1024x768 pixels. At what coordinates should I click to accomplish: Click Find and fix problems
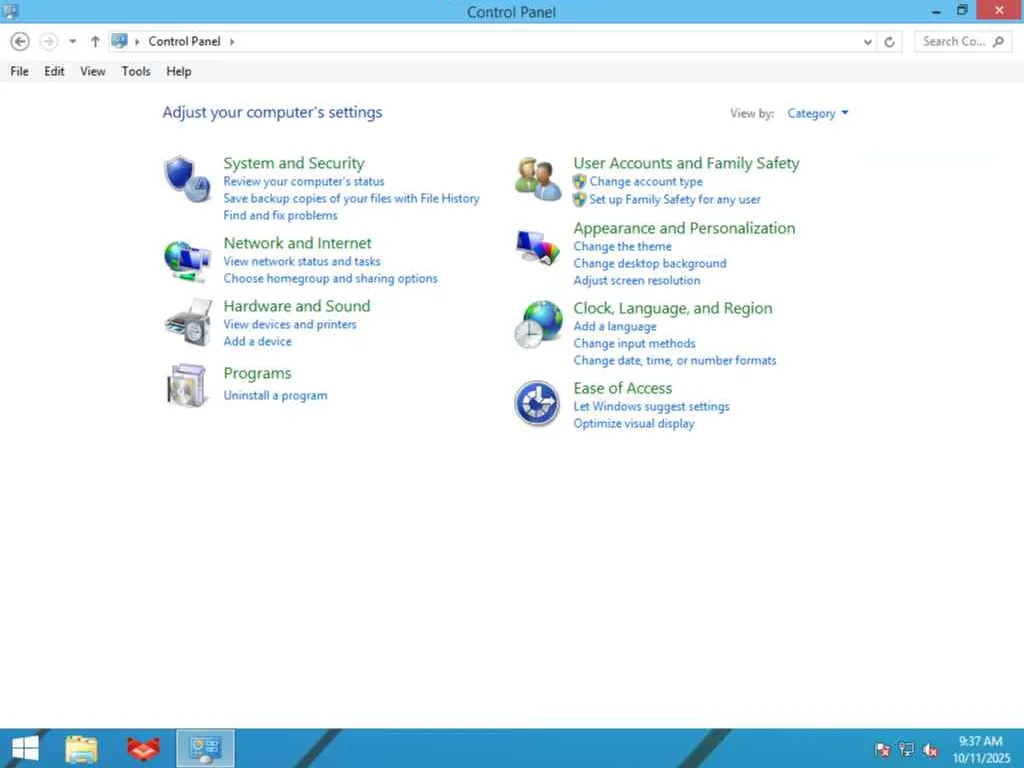click(280, 216)
